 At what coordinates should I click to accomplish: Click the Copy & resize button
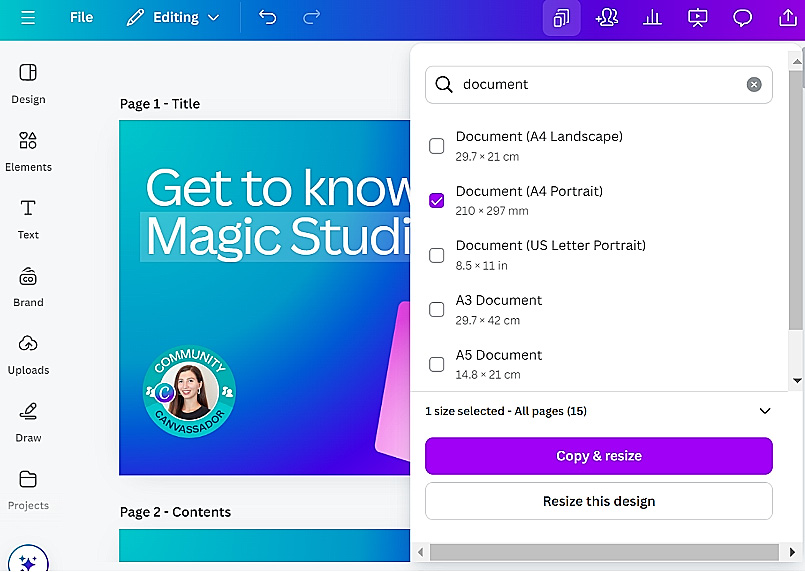point(599,456)
